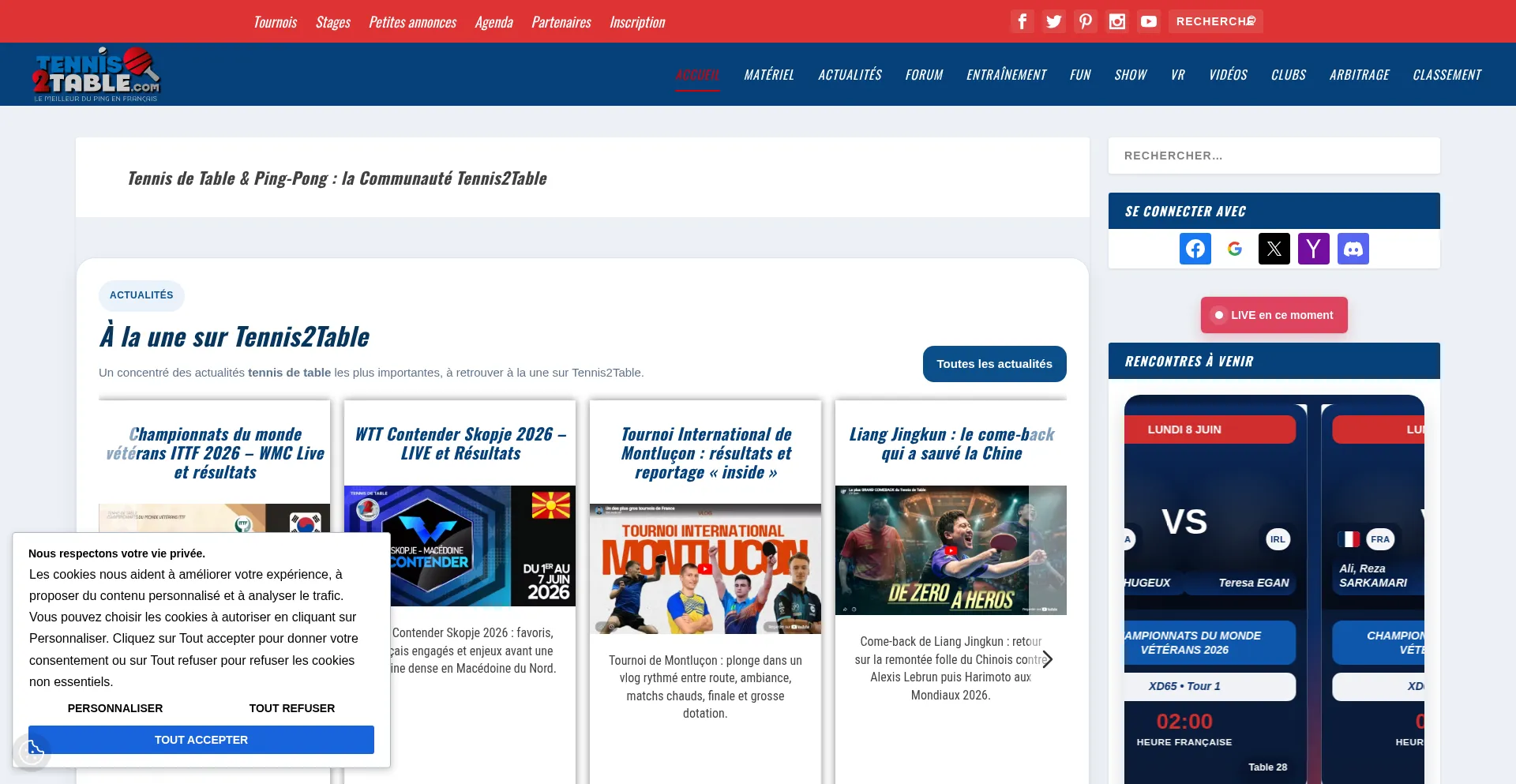Click the Toutes les actualités button

(995, 364)
